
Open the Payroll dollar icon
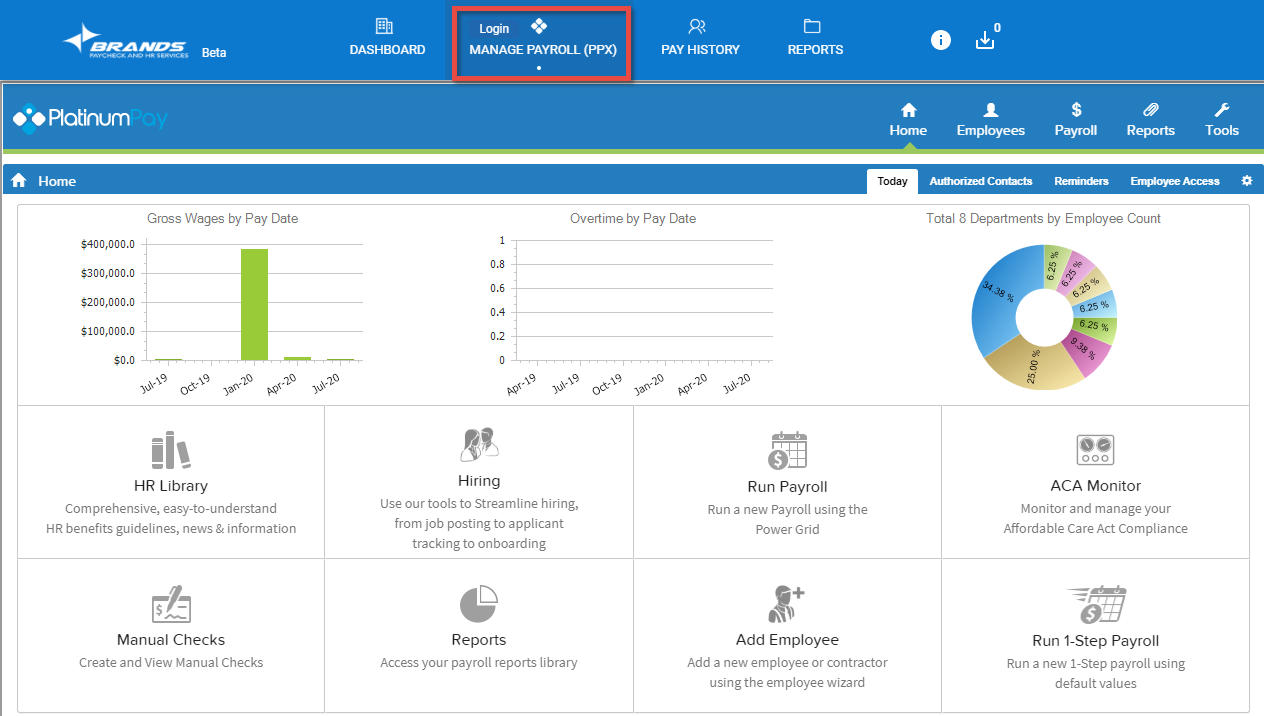tap(1076, 109)
